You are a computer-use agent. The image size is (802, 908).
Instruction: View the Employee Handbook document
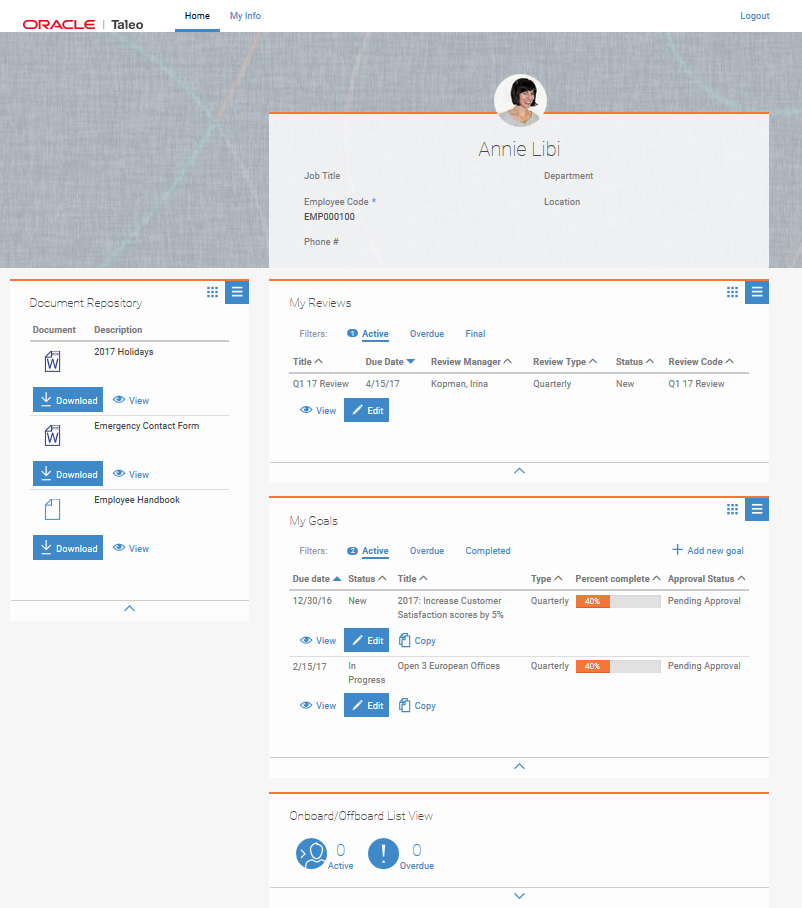pyautogui.click(x=131, y=548)
